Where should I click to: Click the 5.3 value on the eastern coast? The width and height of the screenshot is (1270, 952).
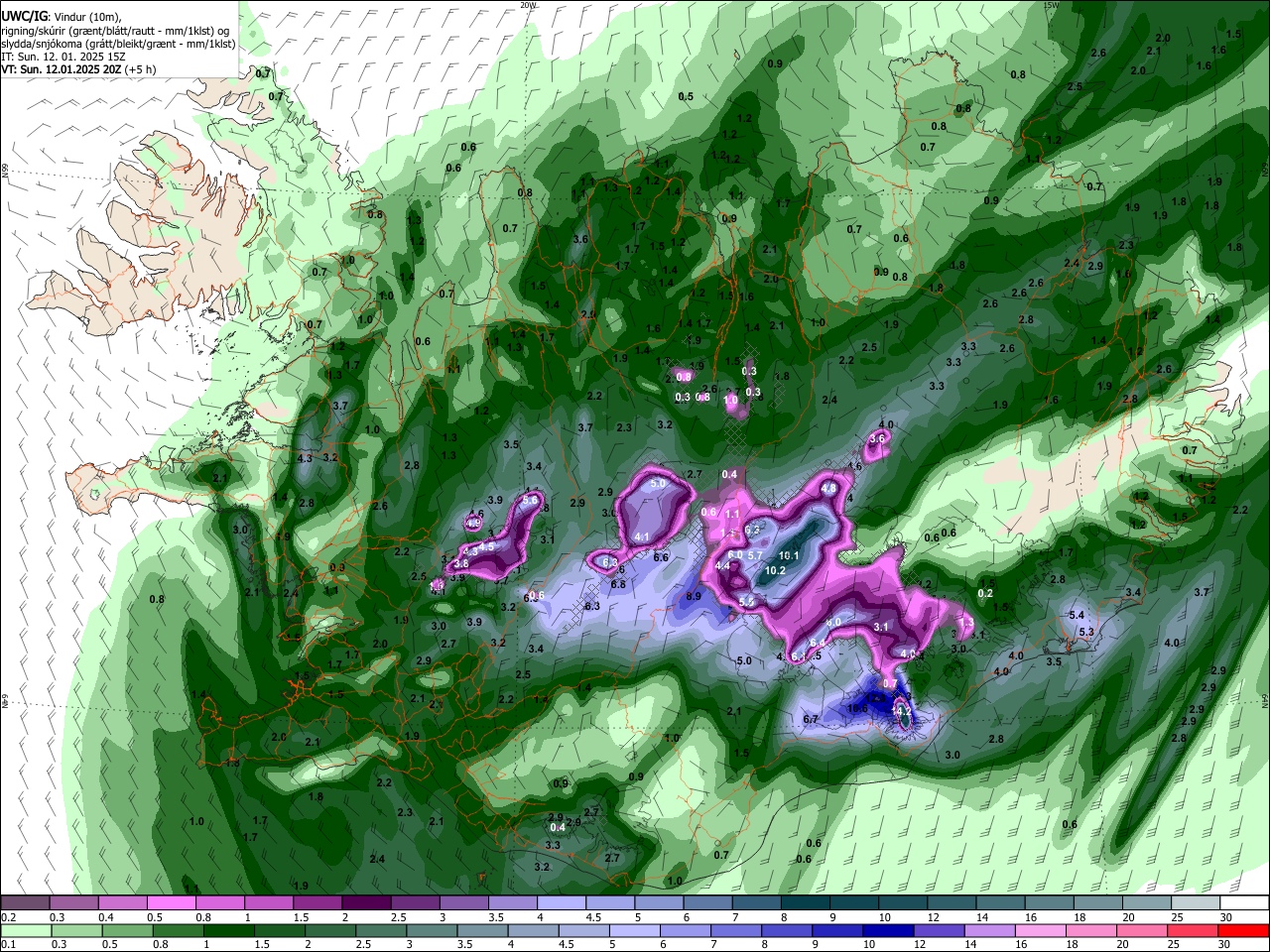pyautogui.click(x=1085, y=632)
